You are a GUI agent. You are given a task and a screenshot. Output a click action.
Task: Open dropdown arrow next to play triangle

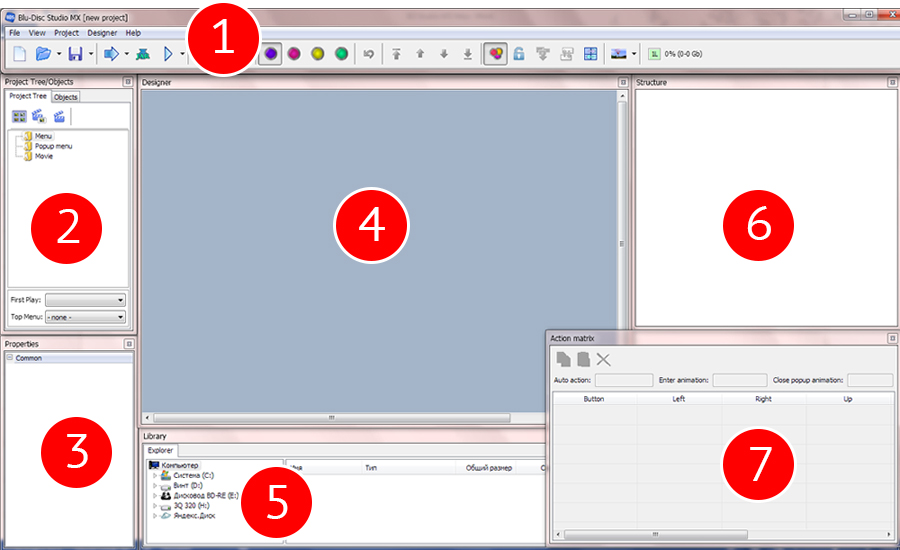point(182,54)
